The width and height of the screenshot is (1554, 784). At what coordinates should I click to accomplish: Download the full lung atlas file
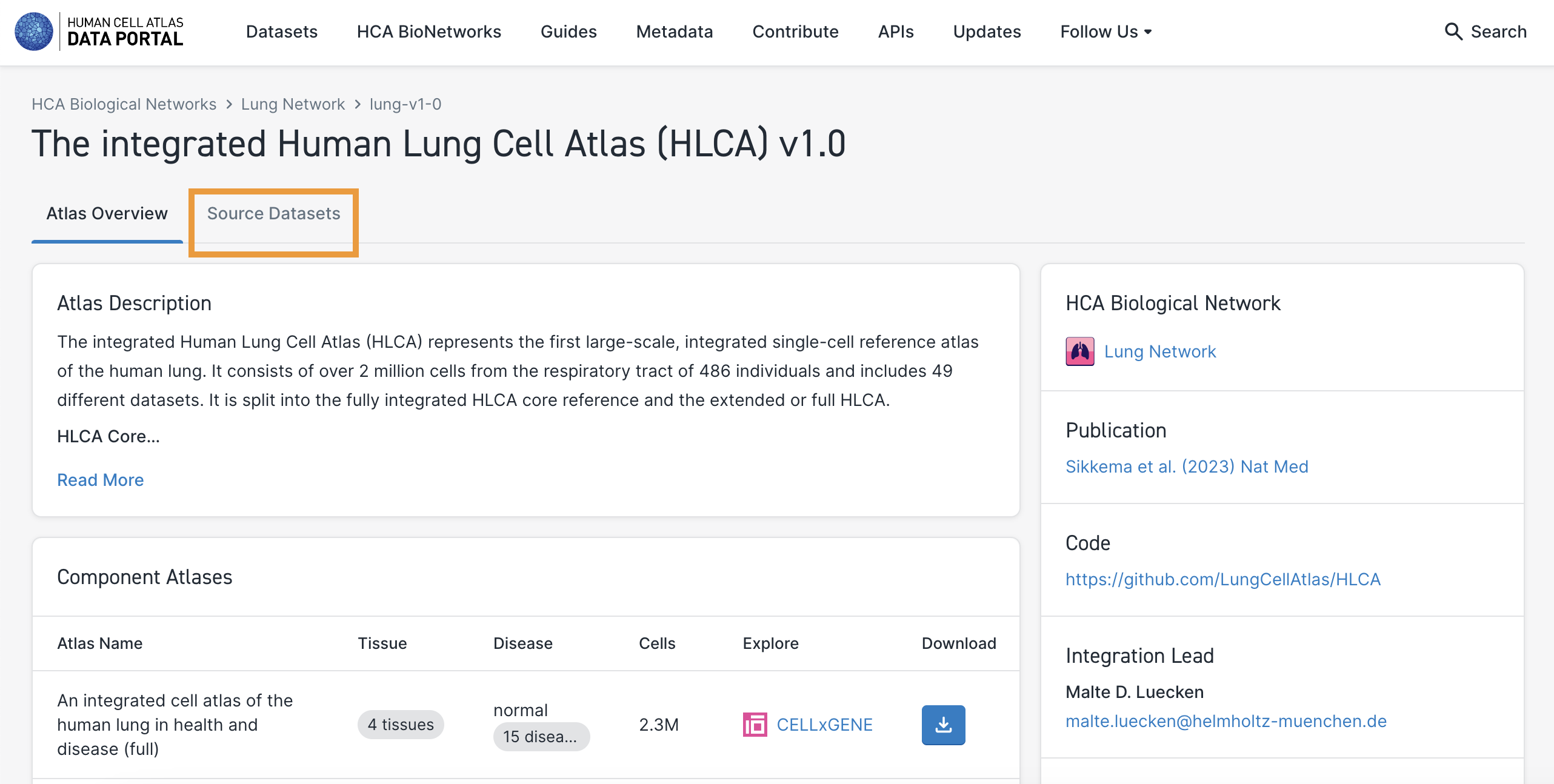coord(943,725)
